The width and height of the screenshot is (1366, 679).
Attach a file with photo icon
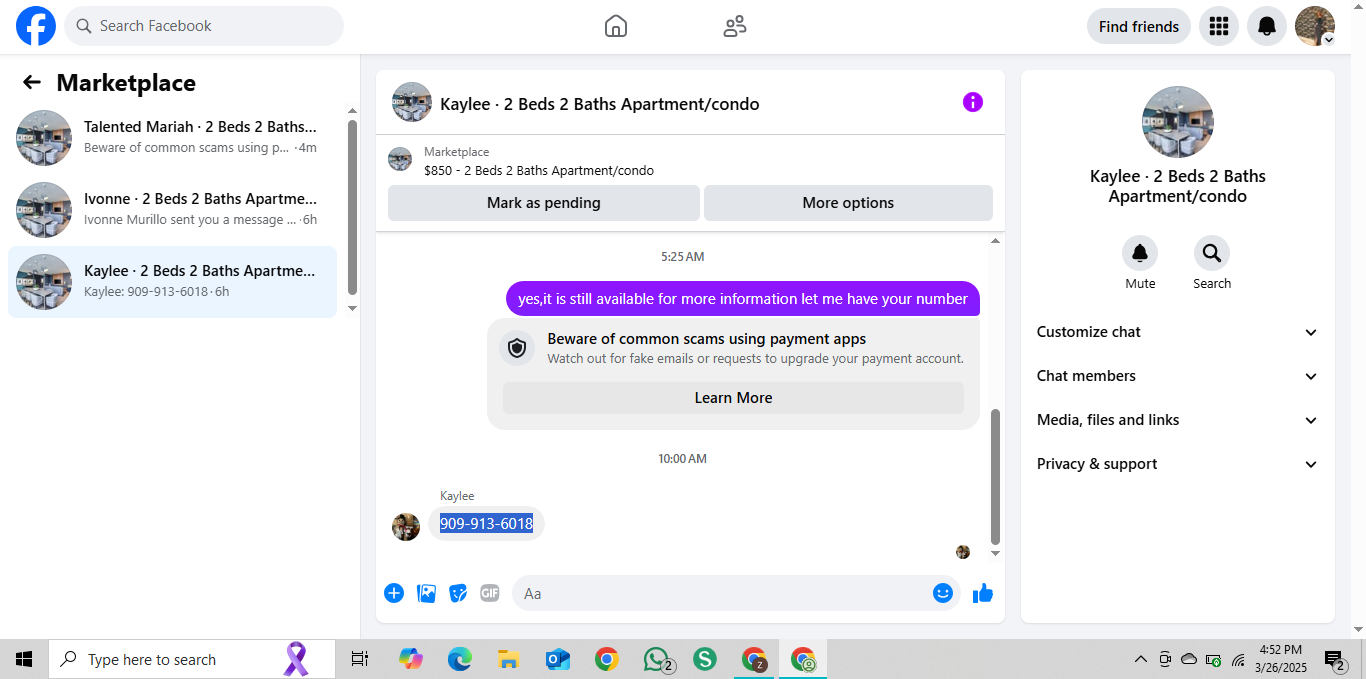[426, 593]
